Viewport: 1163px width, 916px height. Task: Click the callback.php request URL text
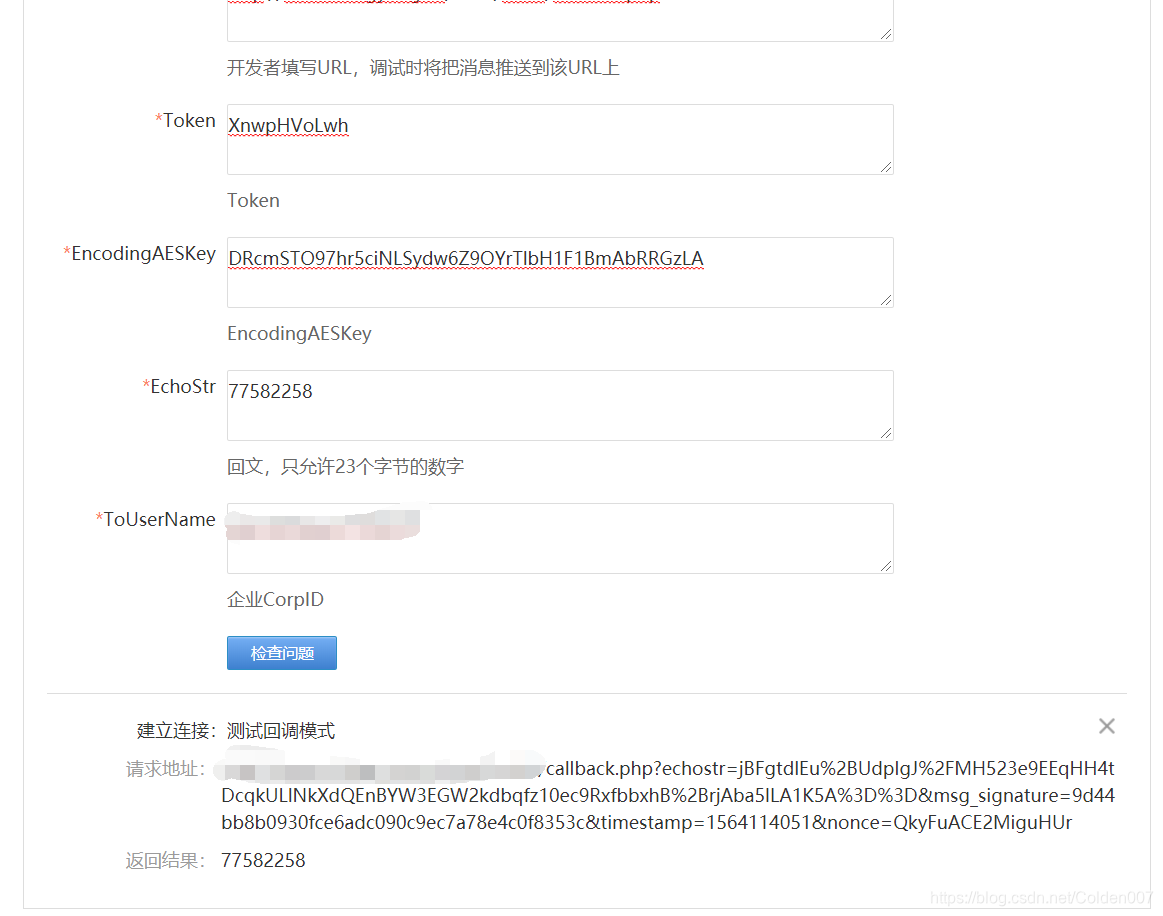click(x=668, y=795)
